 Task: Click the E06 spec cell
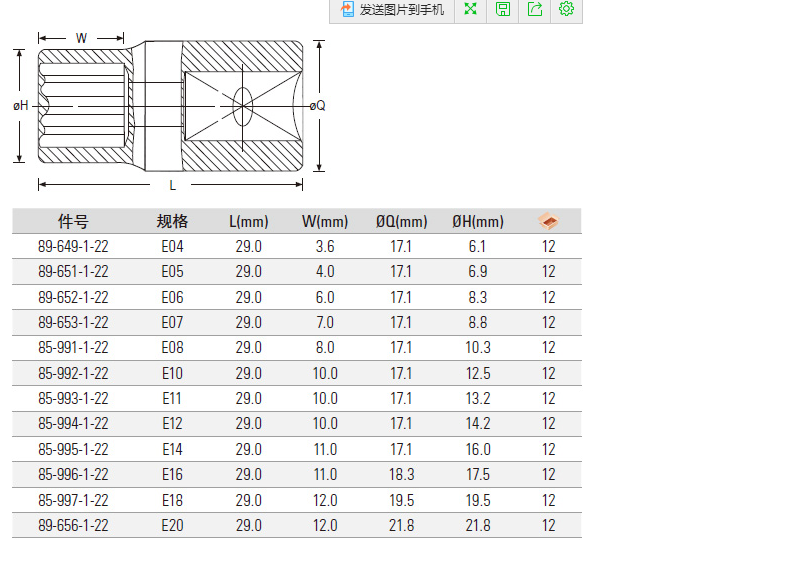pyautogui.click(x=172, y=297)
